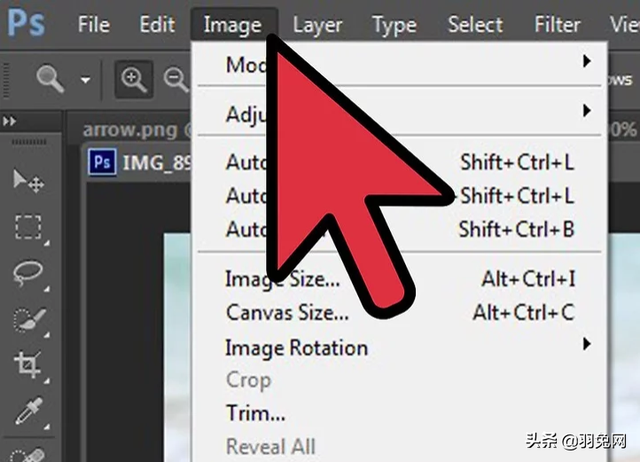
Task: Click the Zoom Out magnifier icon
Action: coord(174,77)
